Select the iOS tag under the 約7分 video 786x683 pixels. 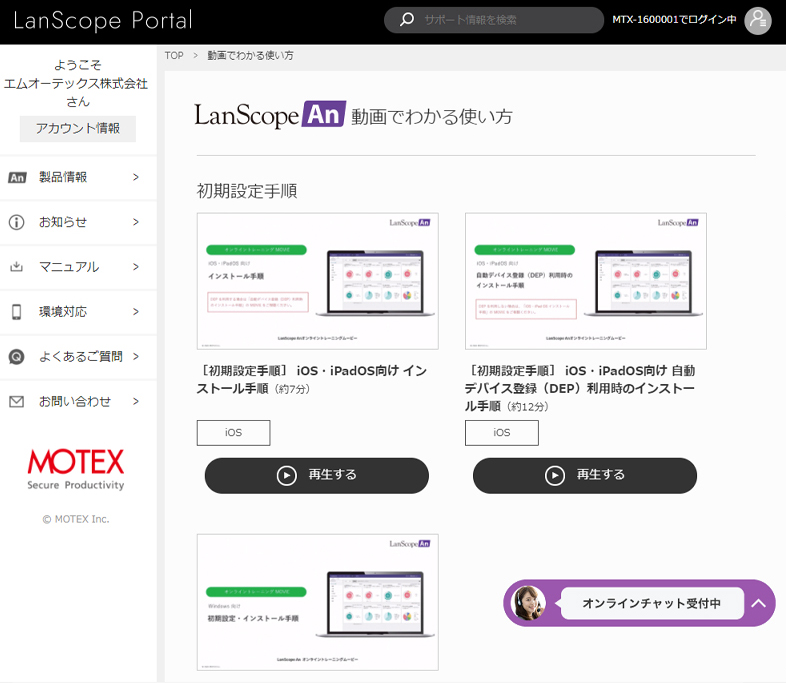[234, 433]
